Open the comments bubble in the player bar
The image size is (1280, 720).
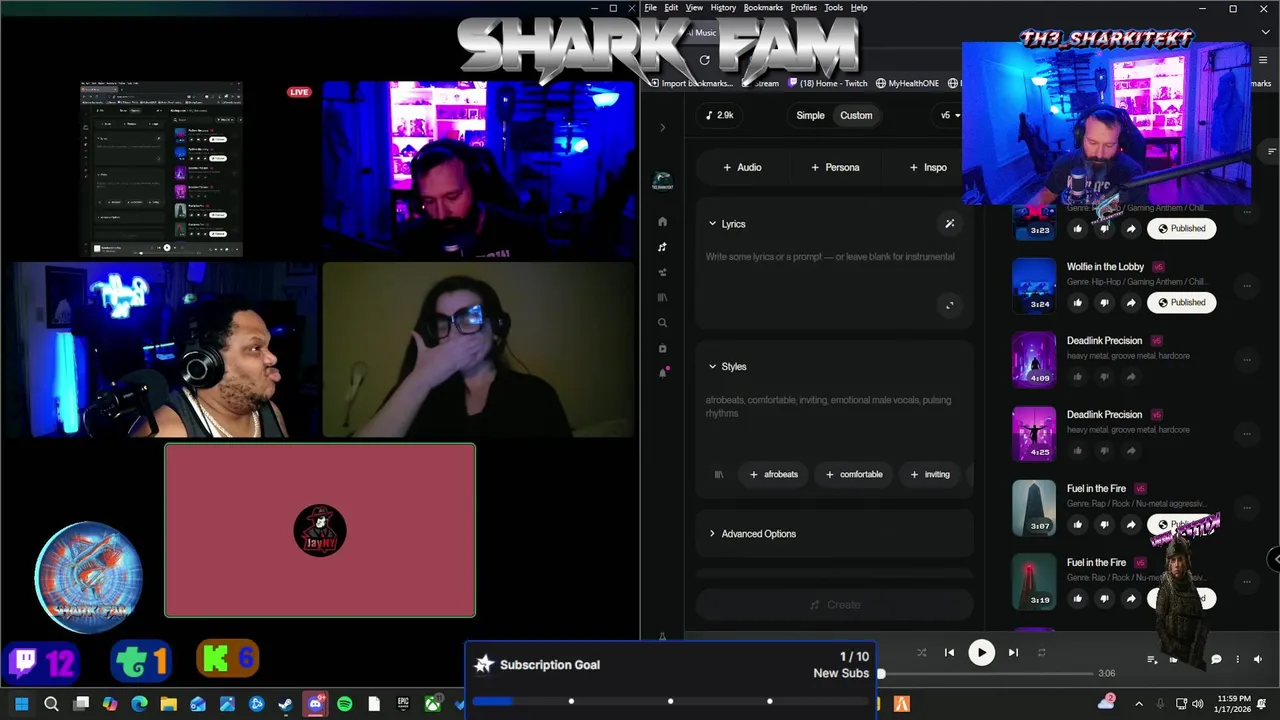click(1216, 659)
